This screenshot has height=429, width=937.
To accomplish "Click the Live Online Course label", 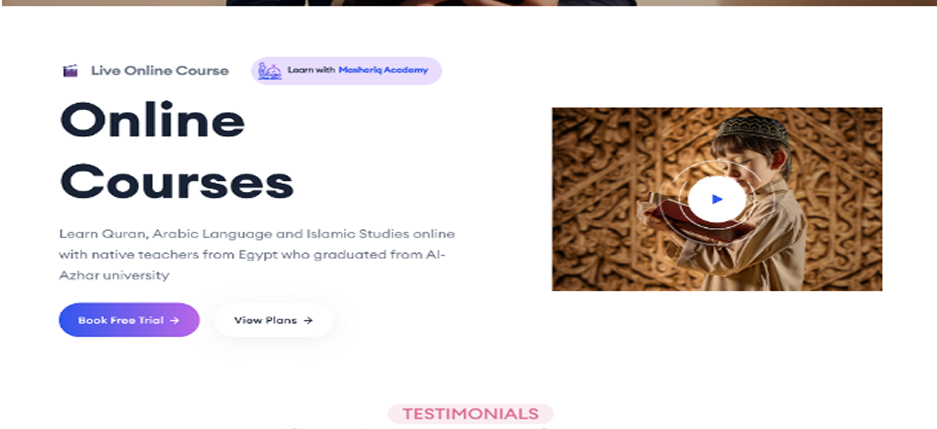I will pos(160,71).
